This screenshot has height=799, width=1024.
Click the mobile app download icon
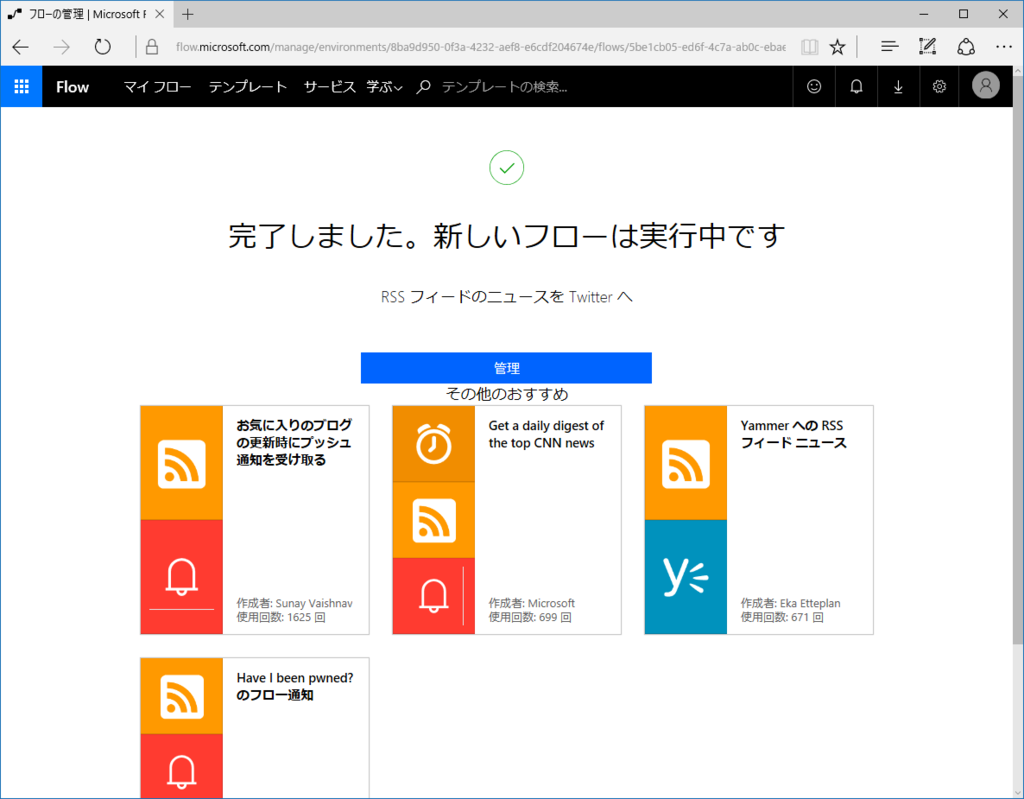897,86
